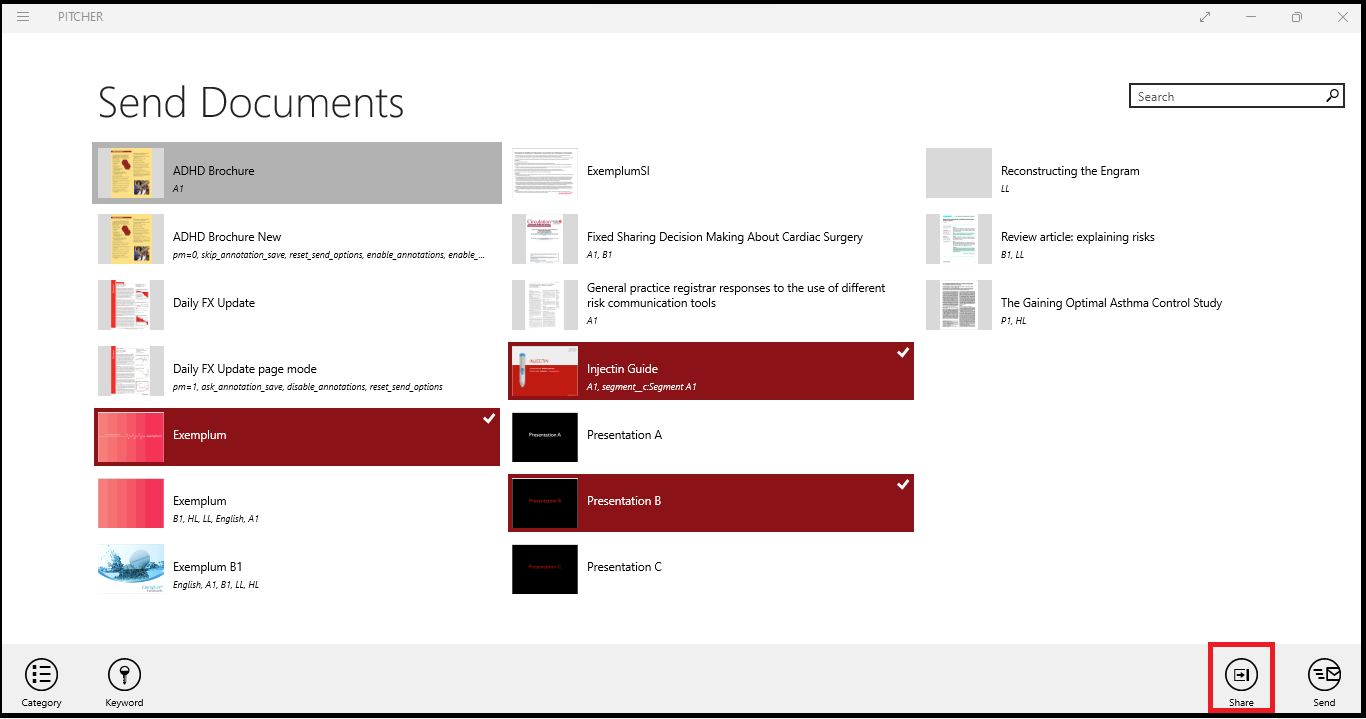The image size is (1366, 719).
Task: Click the Exemplum B1 thumbnail
Action: point(131,569)
